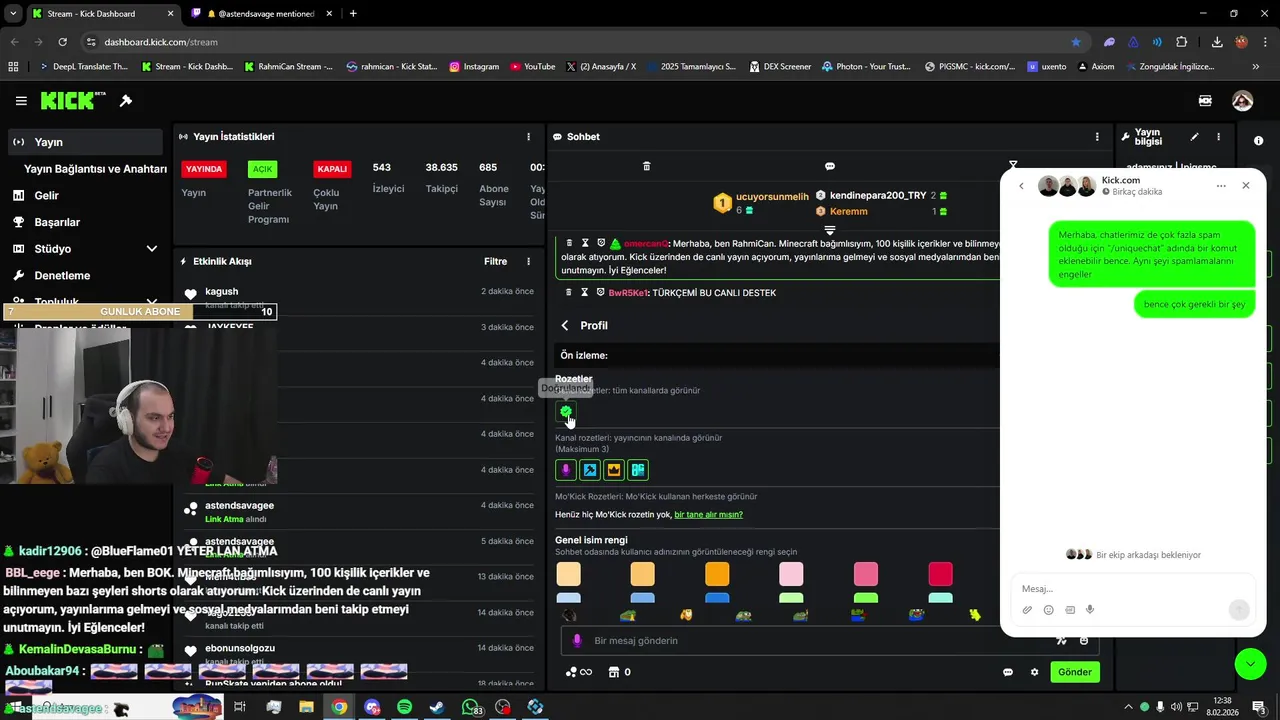Select the crown channel badge
Image resolution: width=1280 pixels, height=720 pixels.
[614, 469]
